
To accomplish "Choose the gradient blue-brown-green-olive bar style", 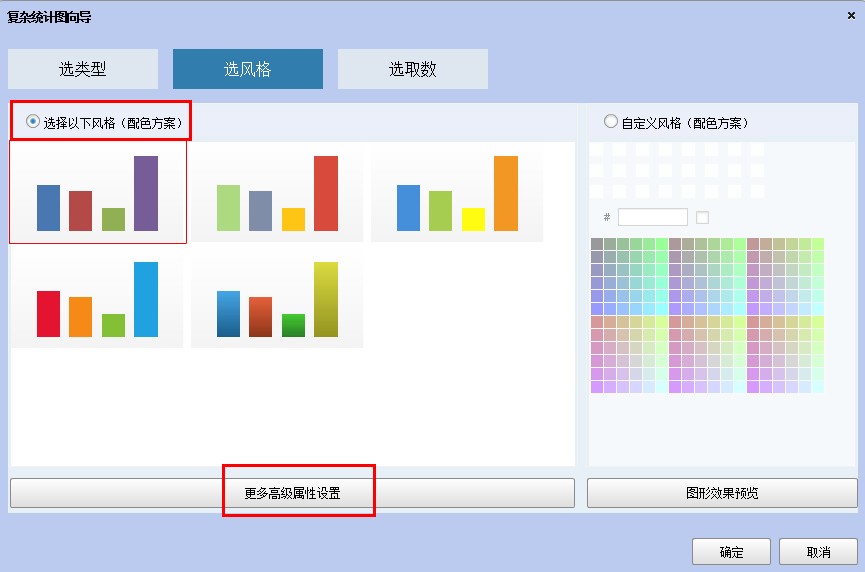I will click(x=277, y=298).
